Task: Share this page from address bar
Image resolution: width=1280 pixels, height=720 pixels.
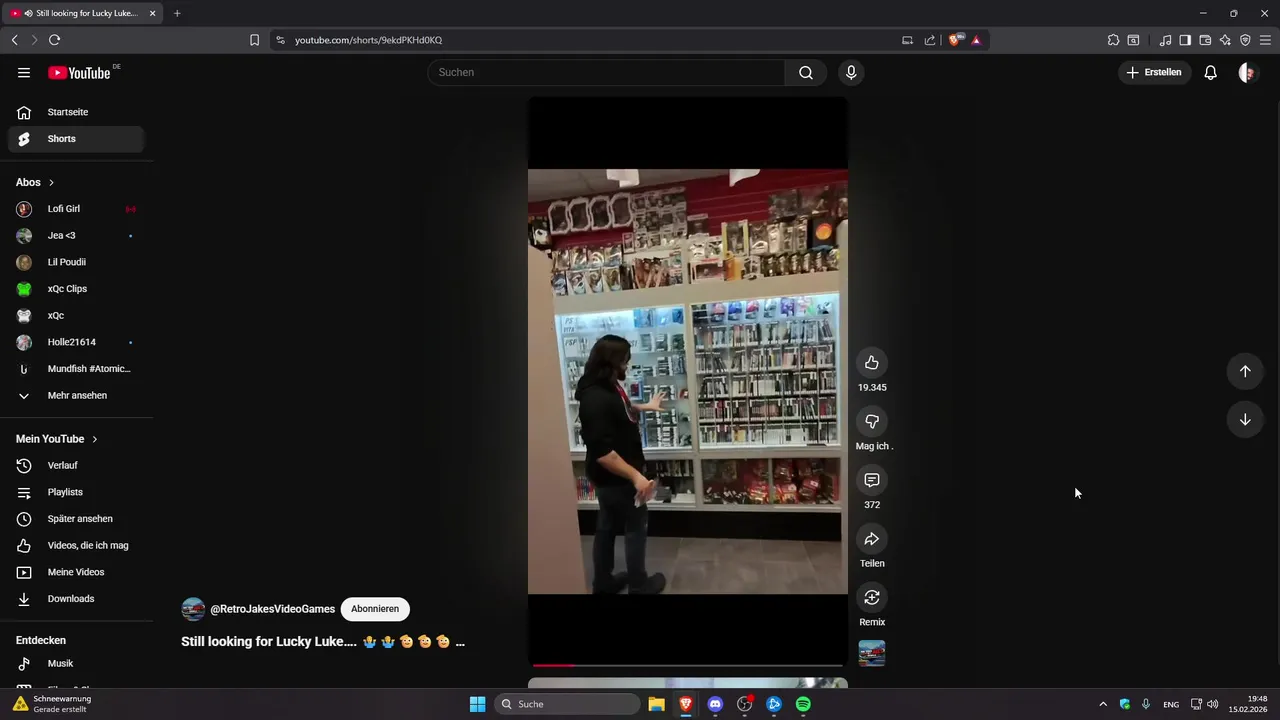Action: pos(930,40)
